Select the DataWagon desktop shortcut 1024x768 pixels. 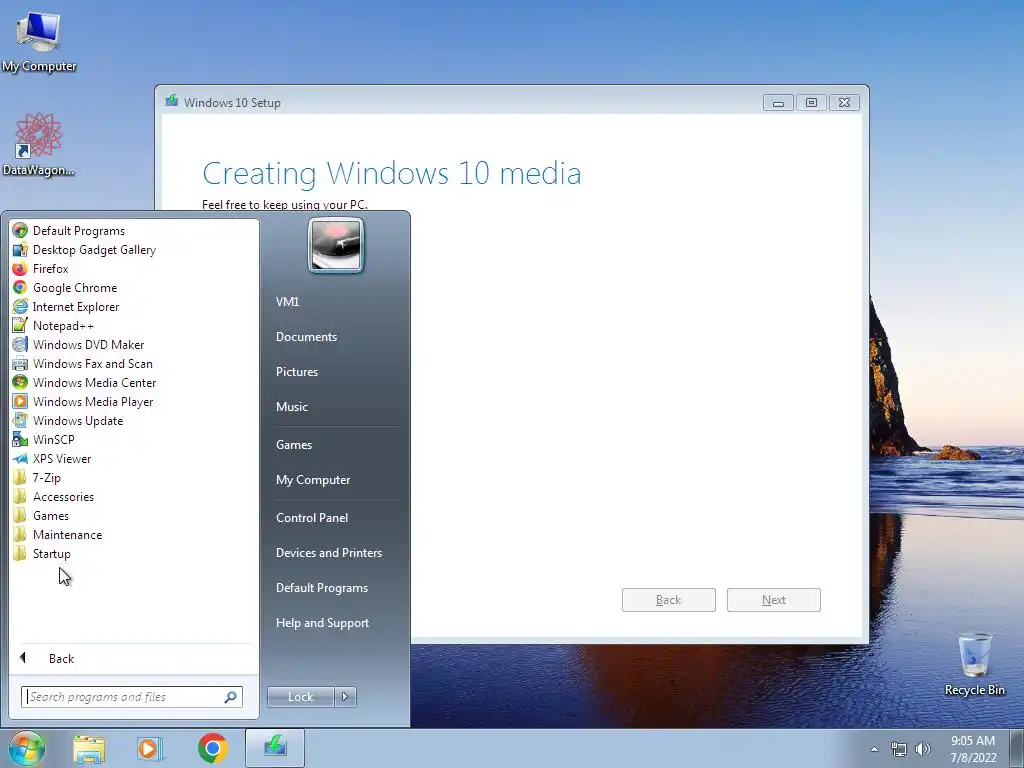[39, 145]
